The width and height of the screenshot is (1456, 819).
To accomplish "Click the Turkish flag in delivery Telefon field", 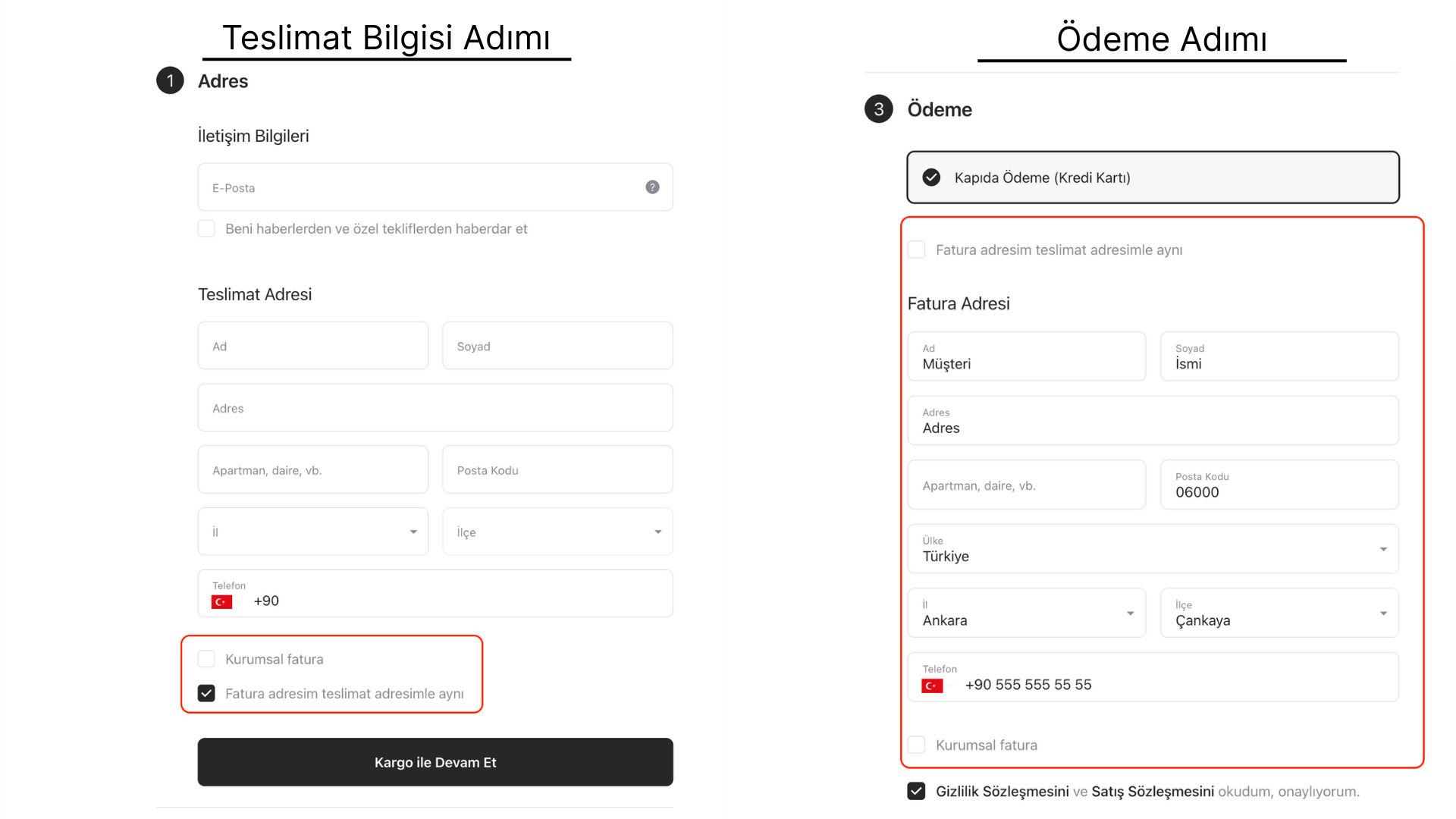I will (221, 601).
